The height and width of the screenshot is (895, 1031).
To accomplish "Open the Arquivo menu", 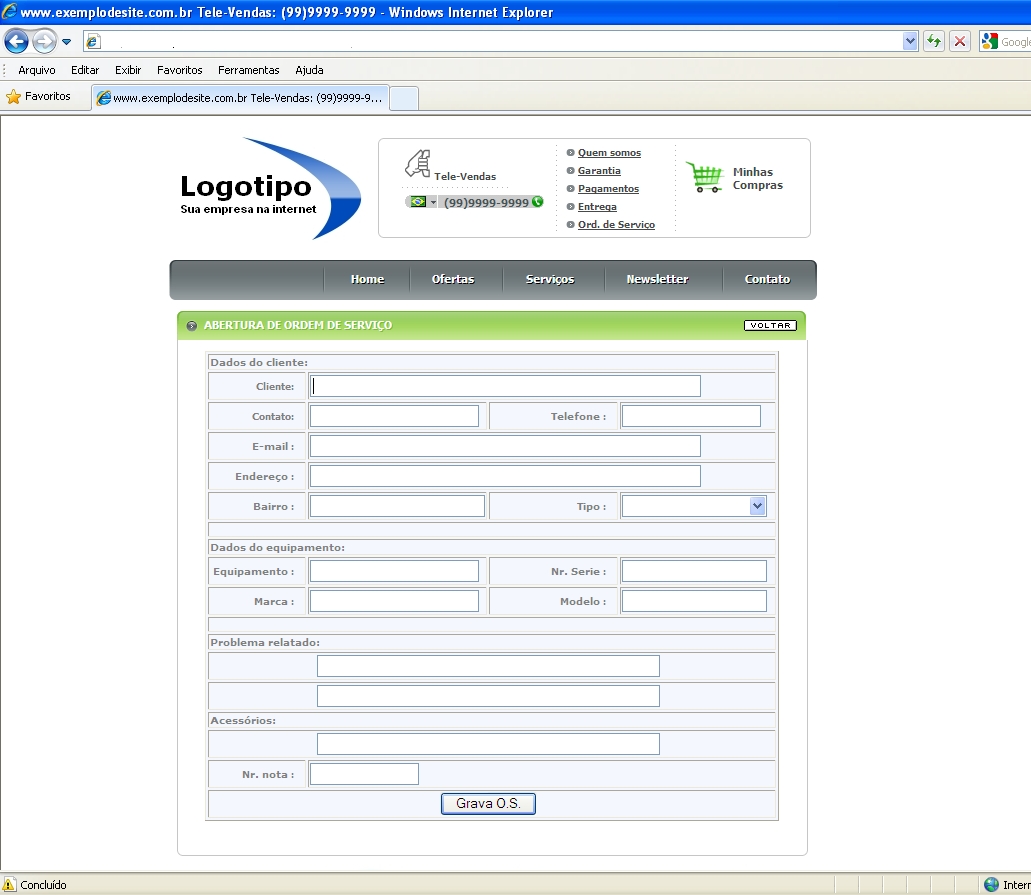I will point(37,70).
